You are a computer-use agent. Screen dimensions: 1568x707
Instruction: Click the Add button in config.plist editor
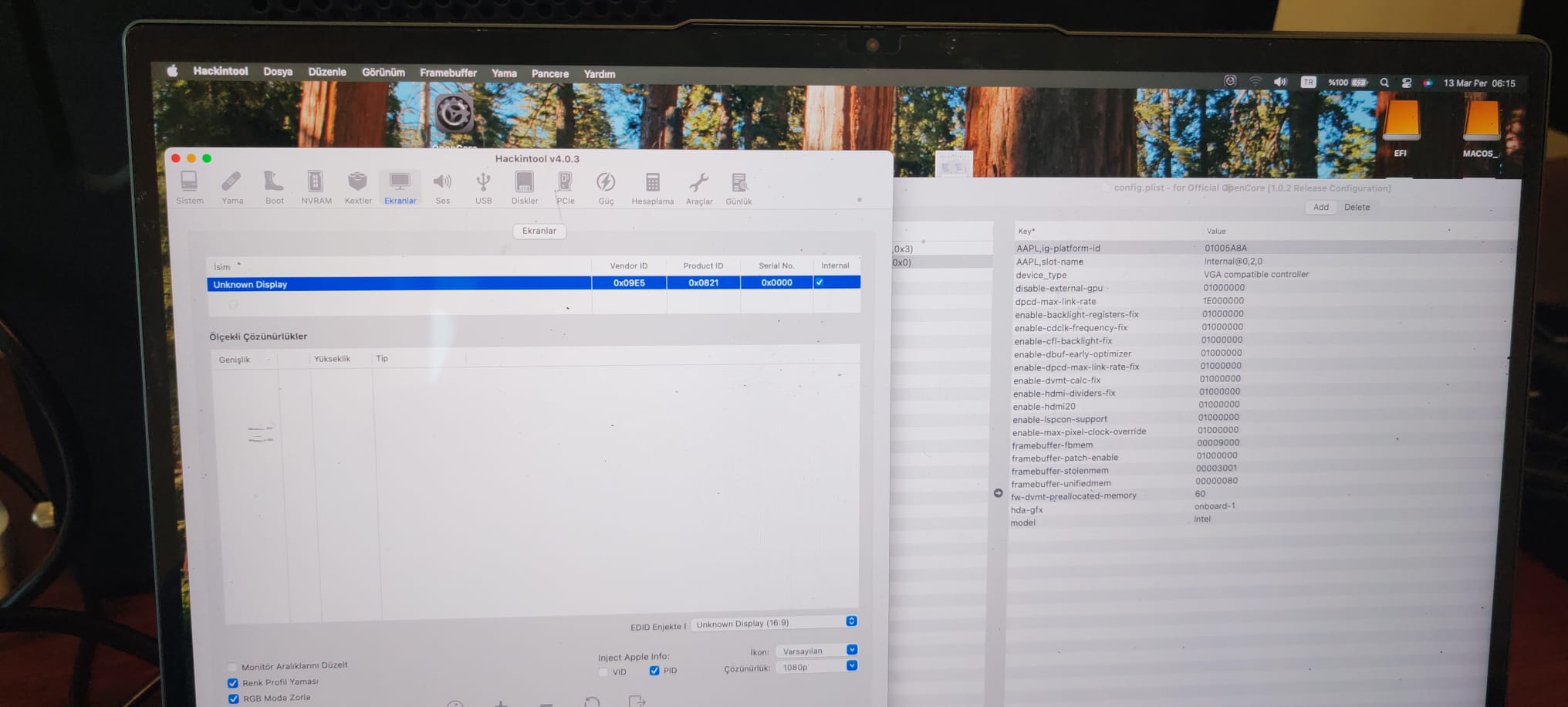click(1320, 207)
